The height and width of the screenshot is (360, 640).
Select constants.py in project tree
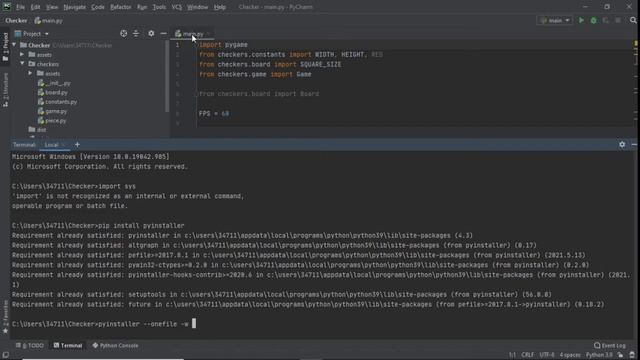57,102
